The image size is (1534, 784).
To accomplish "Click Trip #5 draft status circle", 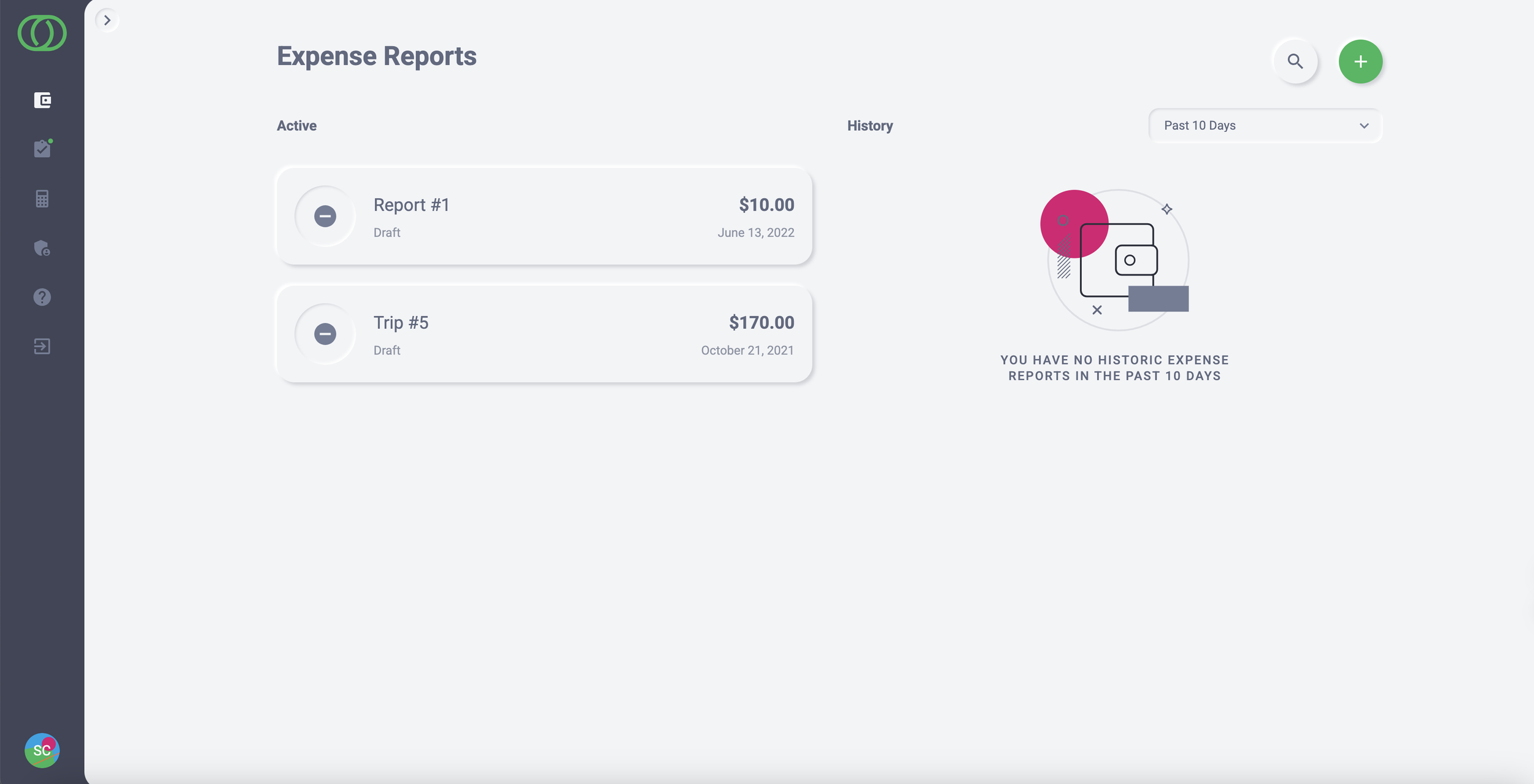I will click(325, 334).
